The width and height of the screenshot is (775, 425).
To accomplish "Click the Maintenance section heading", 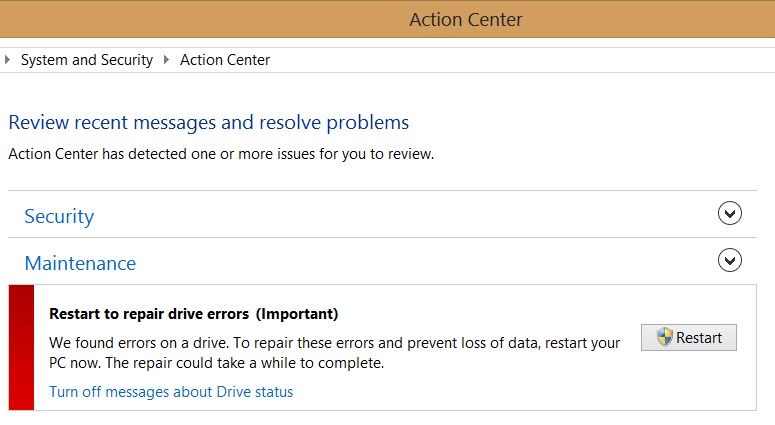I will [80, 263].
